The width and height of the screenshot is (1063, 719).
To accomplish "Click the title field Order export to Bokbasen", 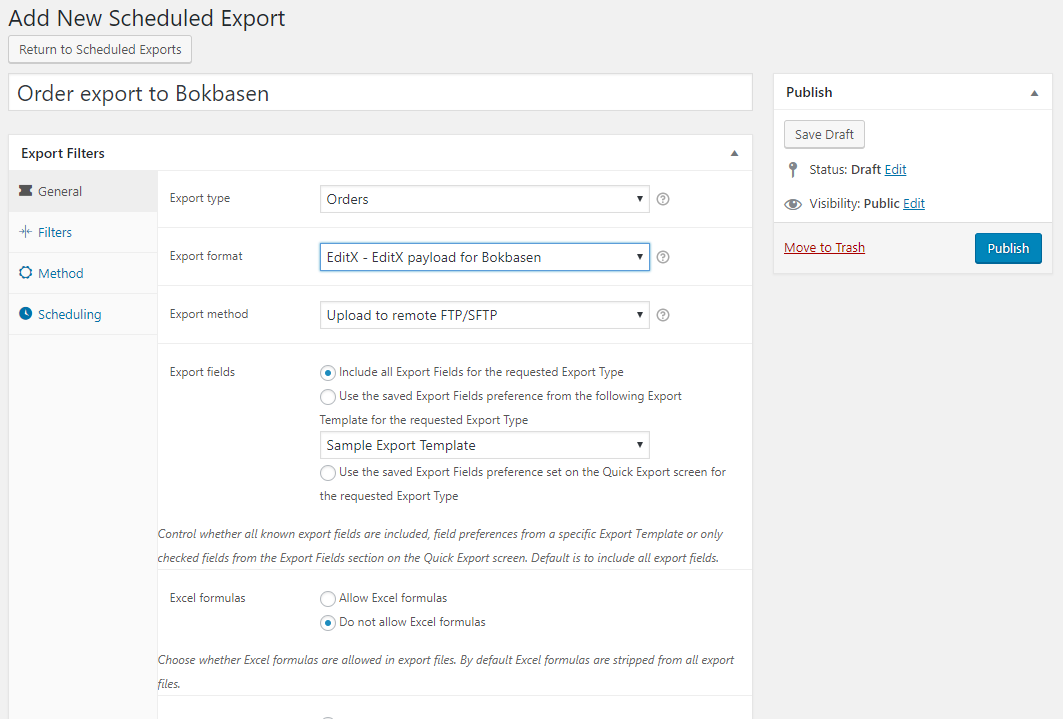I will [x=380, y=93].
